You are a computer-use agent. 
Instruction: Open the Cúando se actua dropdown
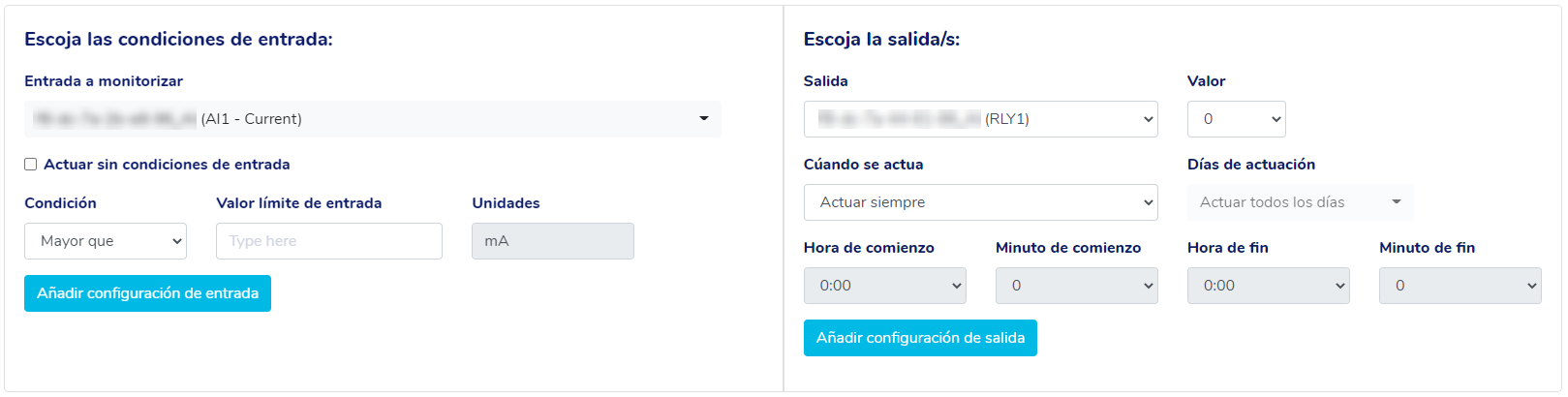[979, 202]
